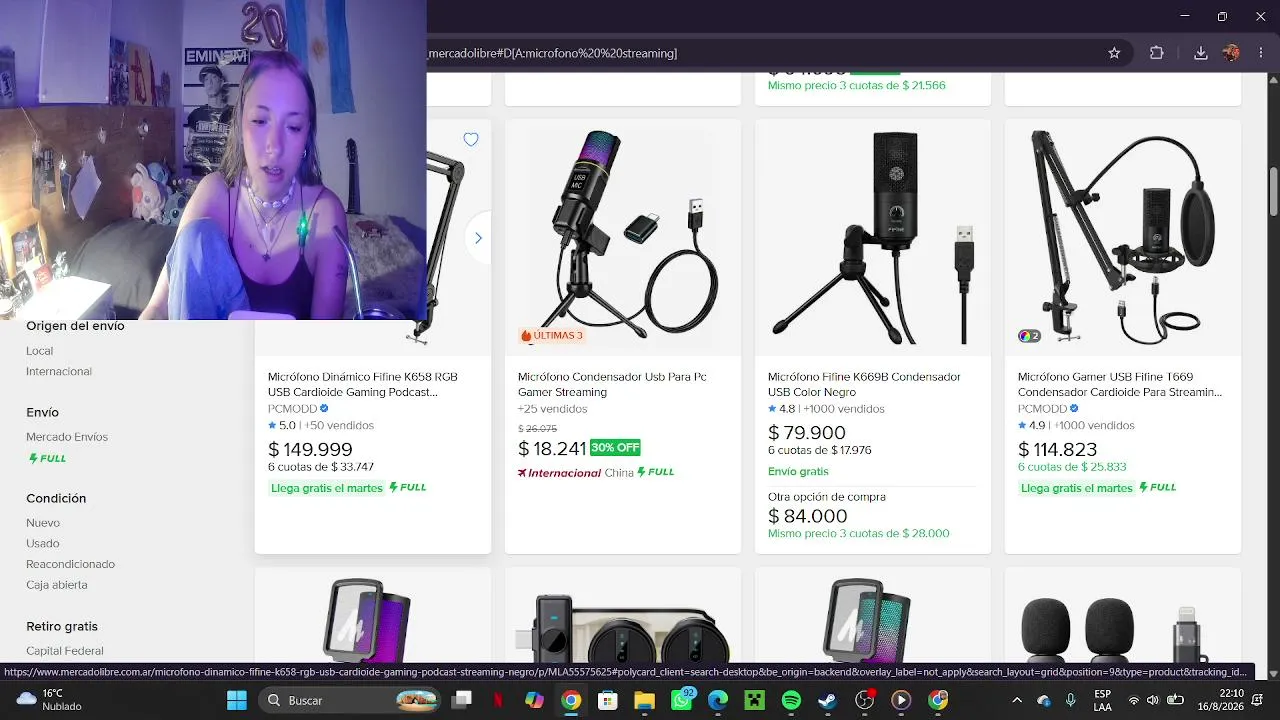
Task: Switch the ESP LAA keyboard language indicator
Action: (x=1102, y=700)
